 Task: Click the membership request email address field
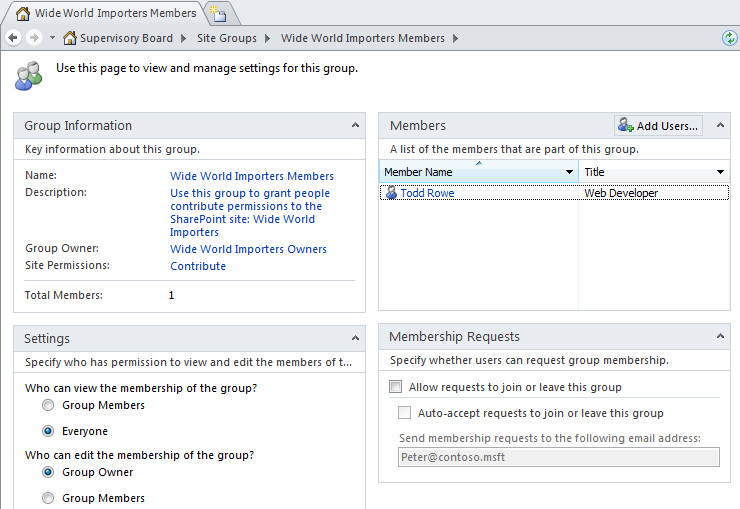(x=559, y=457)
